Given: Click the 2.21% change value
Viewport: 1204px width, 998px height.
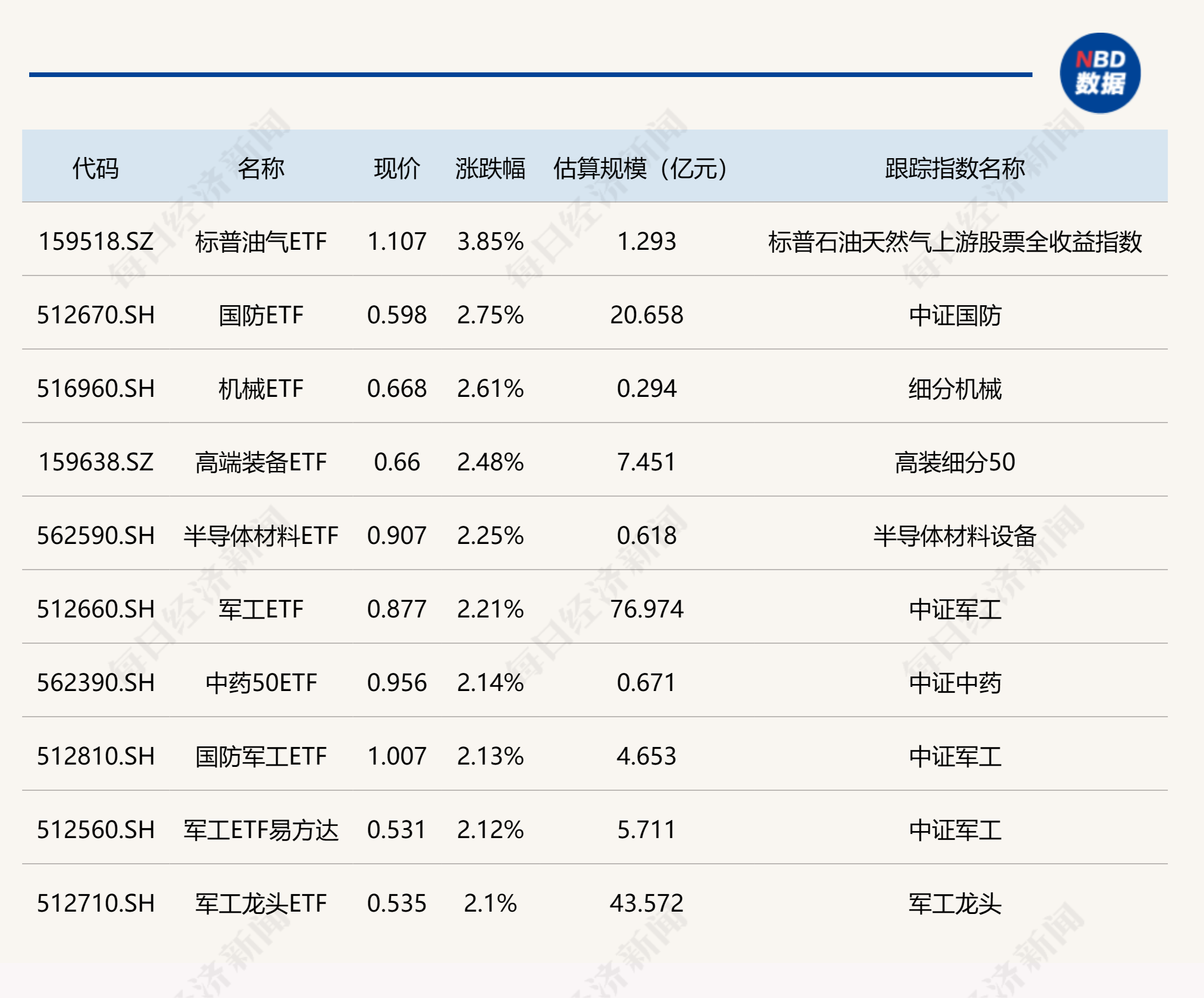Looking at the screenshot, I should (490, 609).
